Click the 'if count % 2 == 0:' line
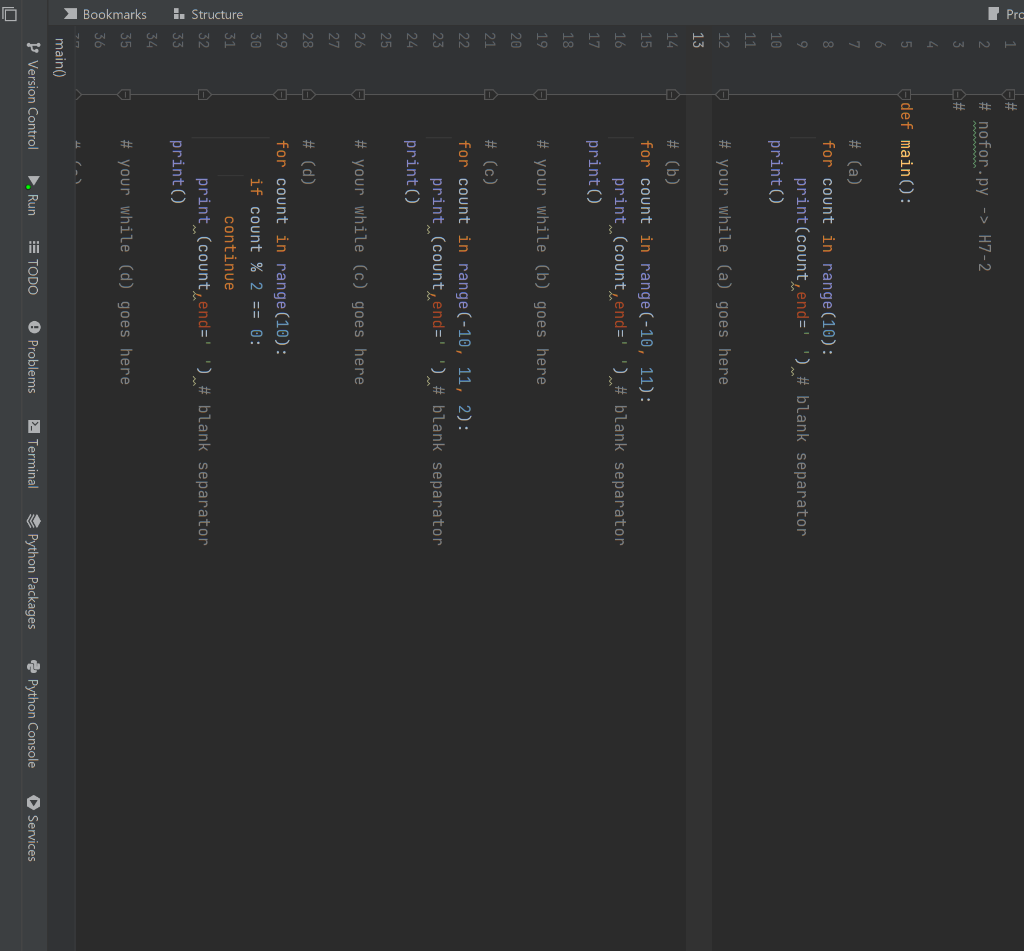The image size is (1024, 951). point(255,262)
